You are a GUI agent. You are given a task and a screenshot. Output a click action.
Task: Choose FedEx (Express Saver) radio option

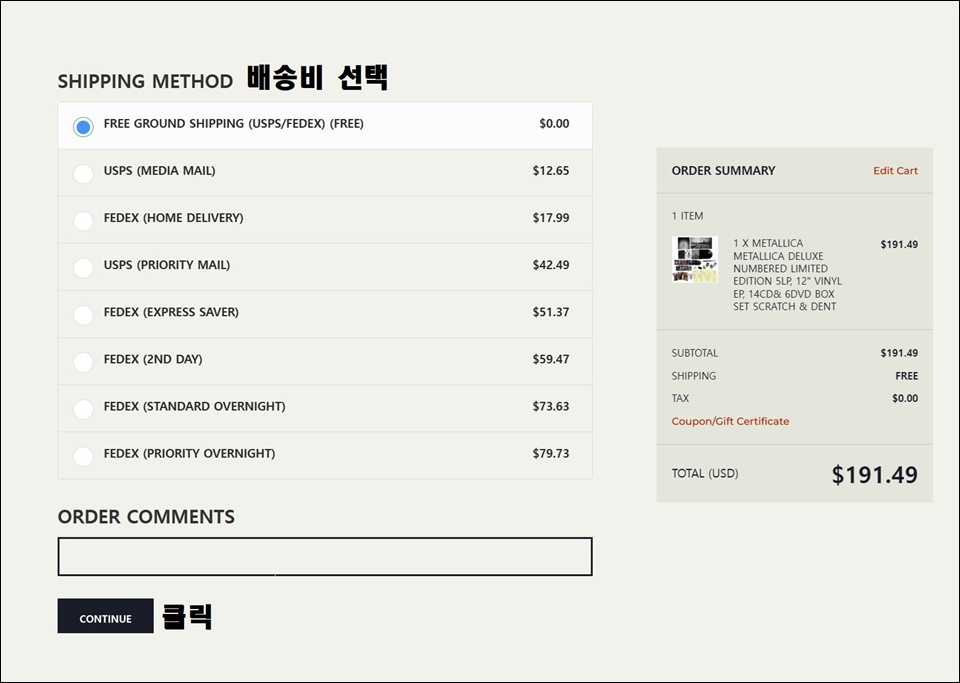point(83,315)
